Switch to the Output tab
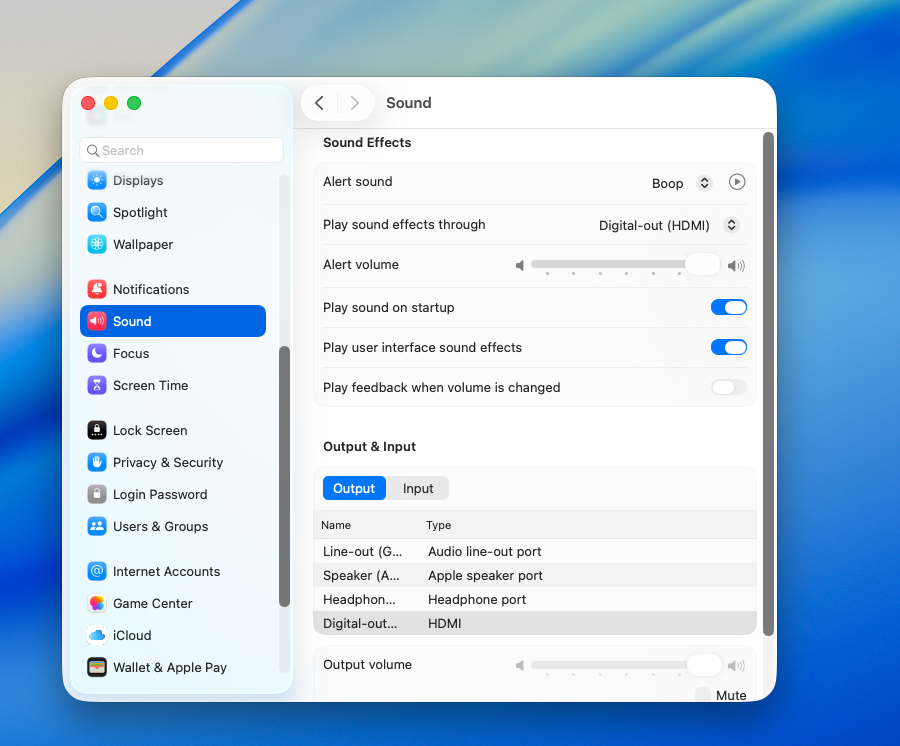Image resolution: width=900 pixels, height=746 pixels. 354,488
